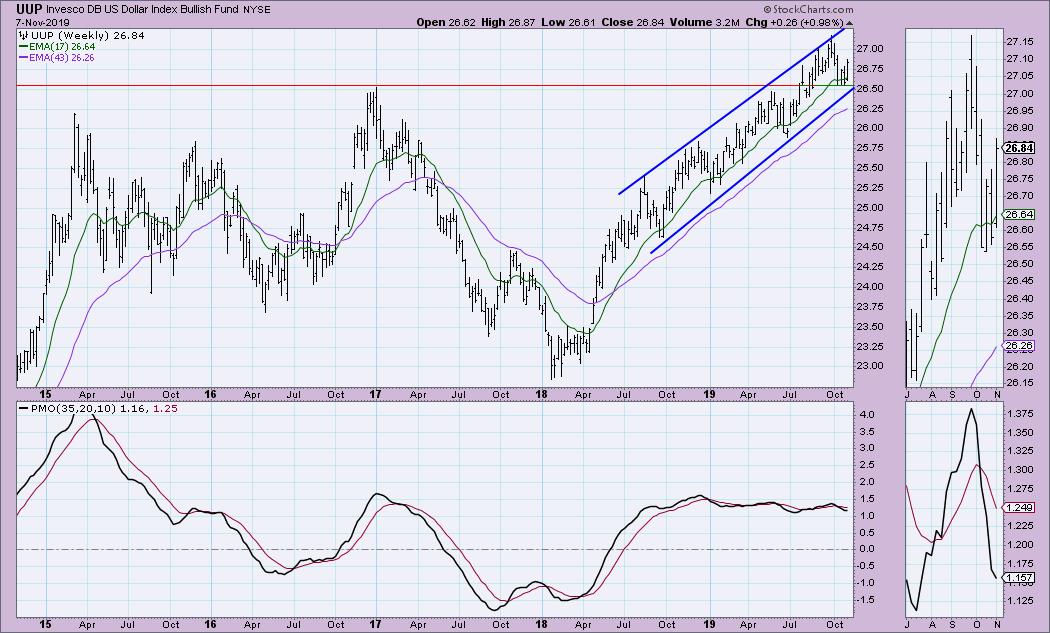This screenshot has height=633, width=1050.
Task: Click the 'Volume 3.2M' value
Action: tap(704, 22)
